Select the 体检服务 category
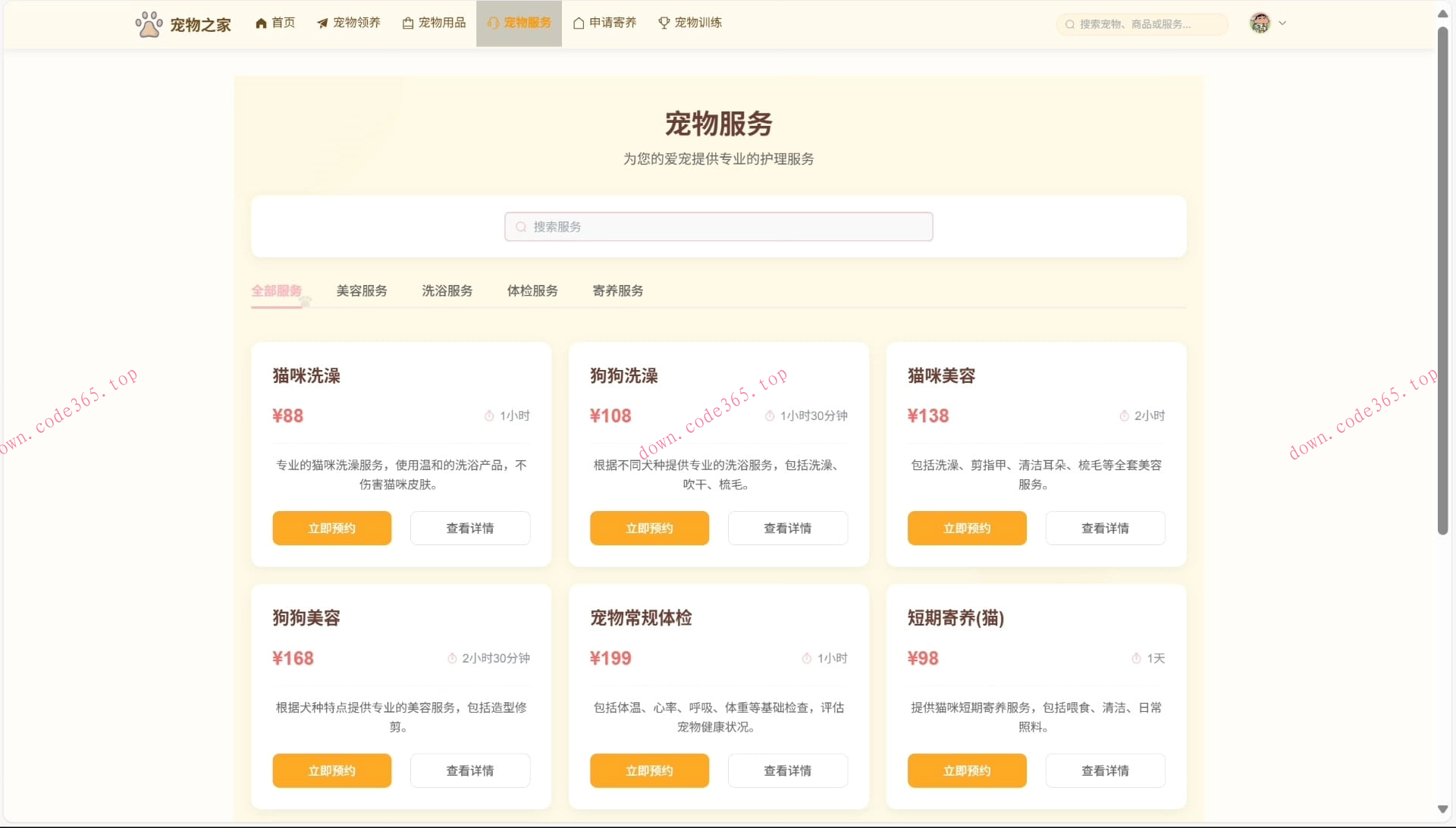This screenshot has width=1456, height=828. point(532,290)
